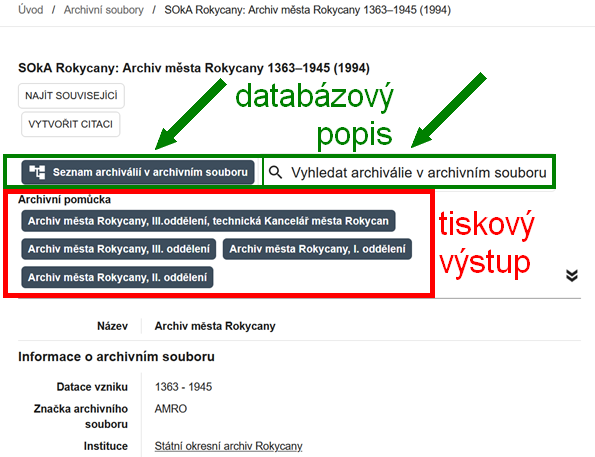Click the date value 1363 - 1945

coord(183,387)
